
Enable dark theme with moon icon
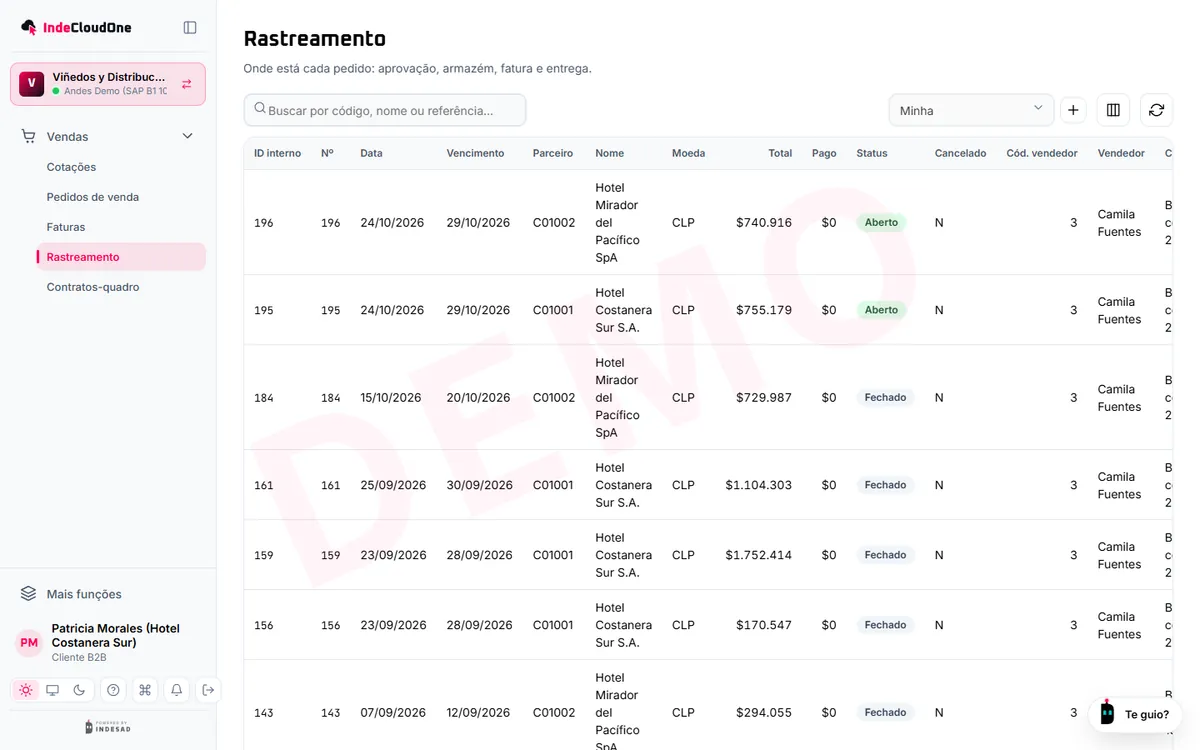[x=80, y=690]
